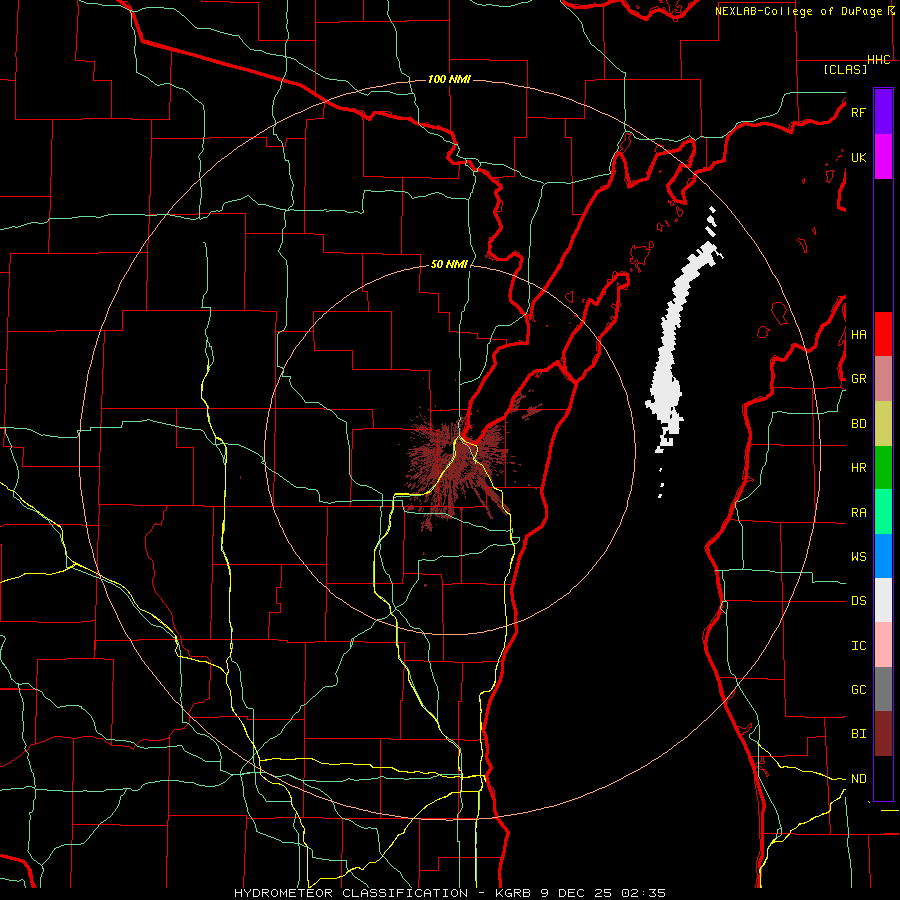Image resolution: width=900 pixels, height=900 pixels.
Task: Click the BD yellow legend swatch
Action: tap(883, 424)
